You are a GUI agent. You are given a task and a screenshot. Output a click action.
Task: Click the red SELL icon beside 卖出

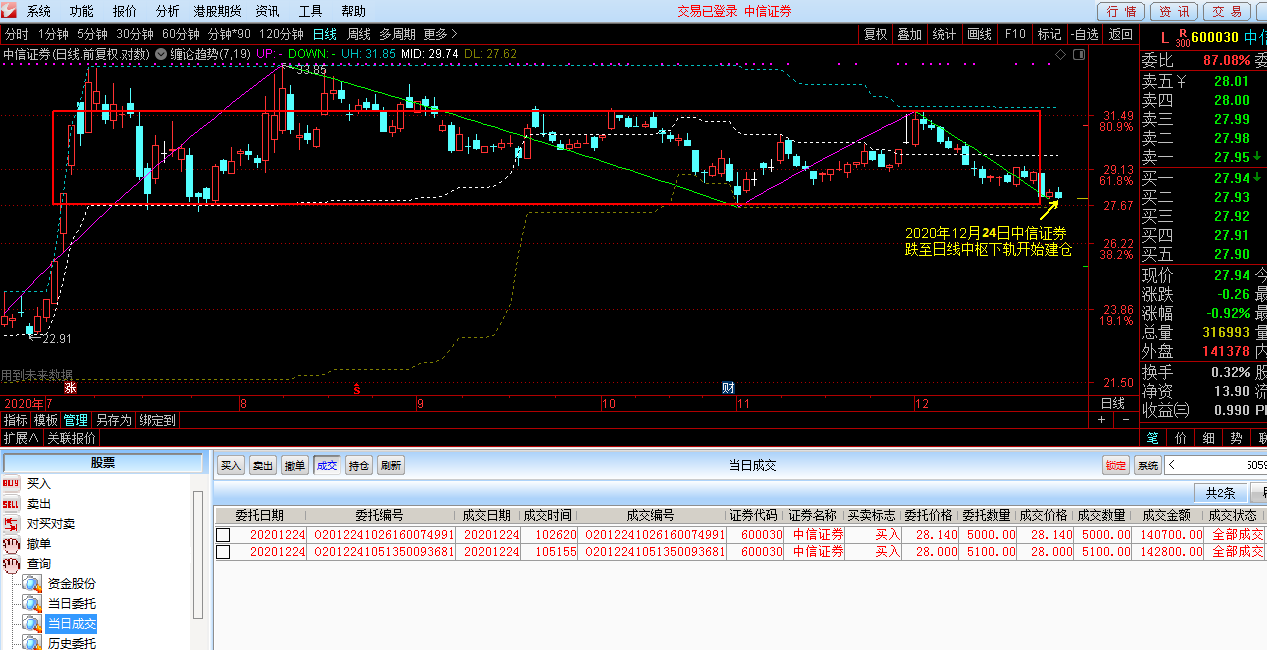pos(11,504)
